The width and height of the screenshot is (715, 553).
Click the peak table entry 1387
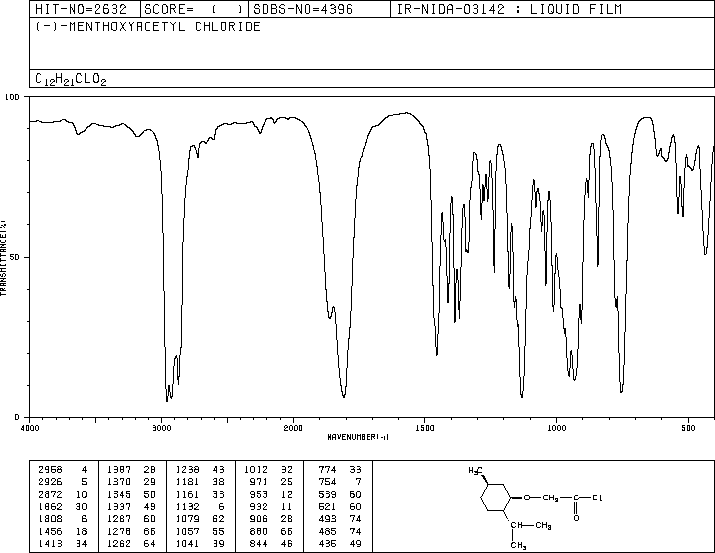click(x=119, y=469)
